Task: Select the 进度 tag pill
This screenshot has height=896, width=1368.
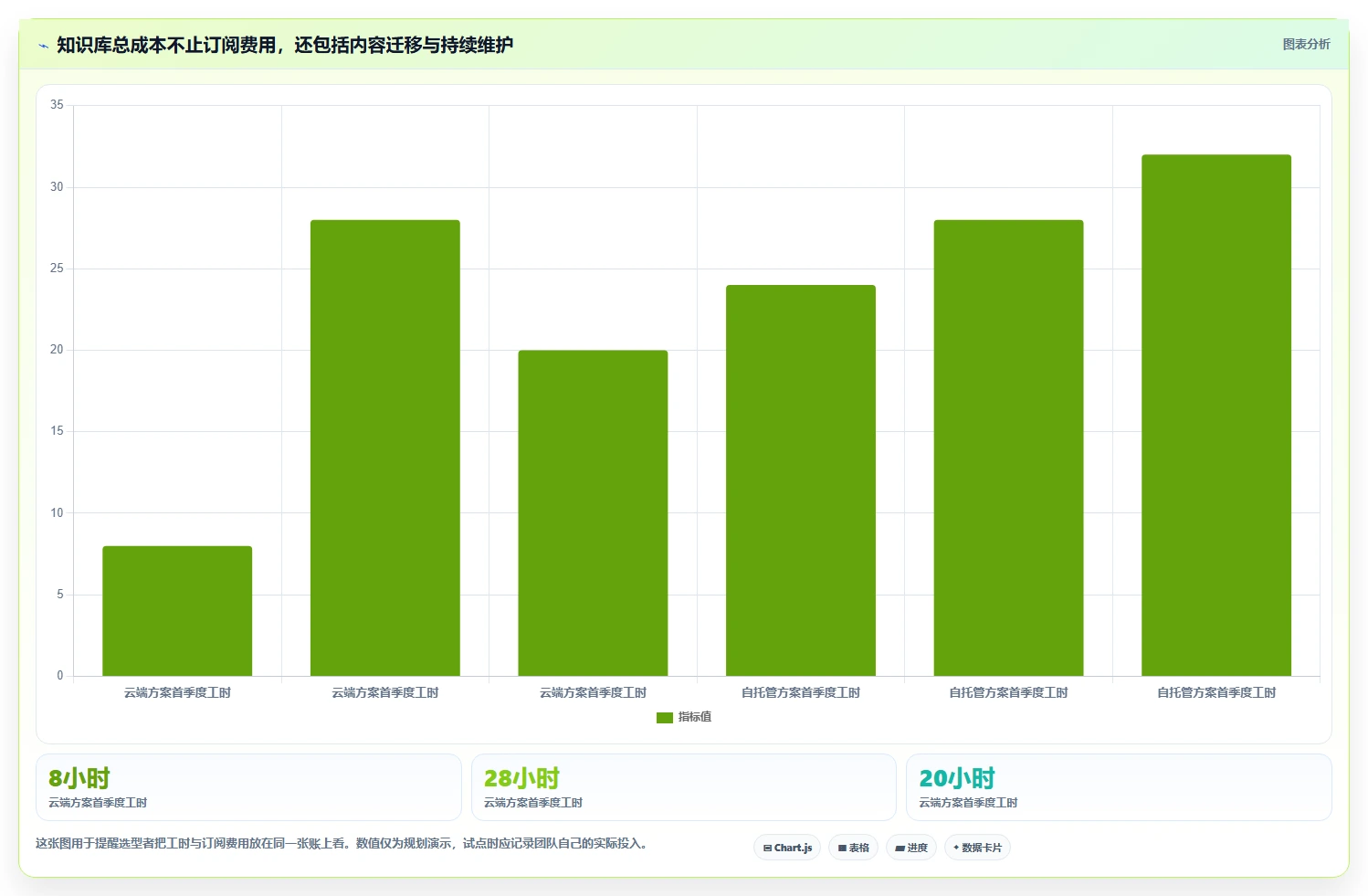Action: [910, 848]
